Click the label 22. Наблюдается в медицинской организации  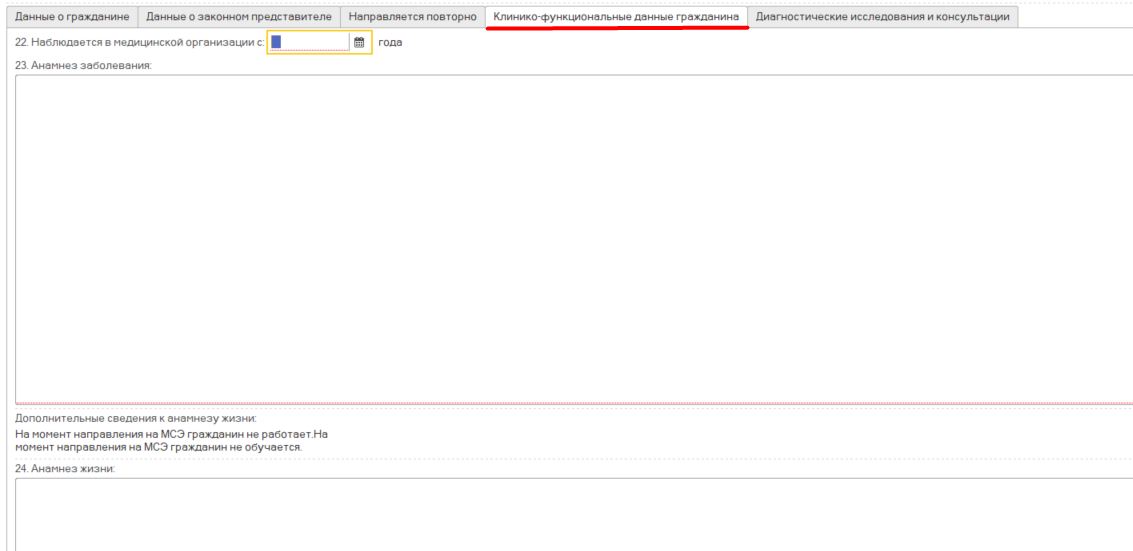(139, 43)
